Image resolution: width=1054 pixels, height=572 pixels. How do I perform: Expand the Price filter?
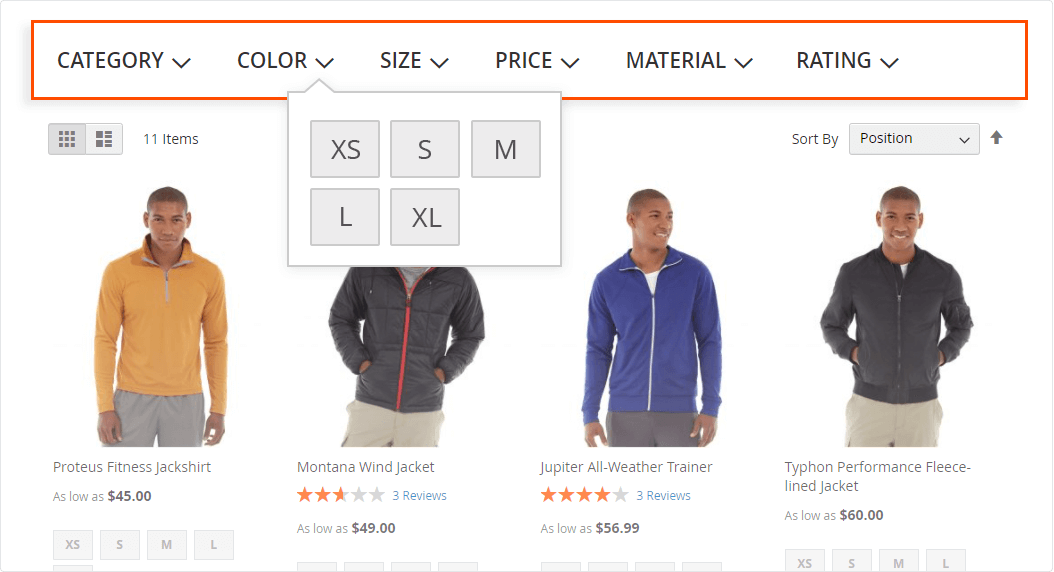pos(536,61)
